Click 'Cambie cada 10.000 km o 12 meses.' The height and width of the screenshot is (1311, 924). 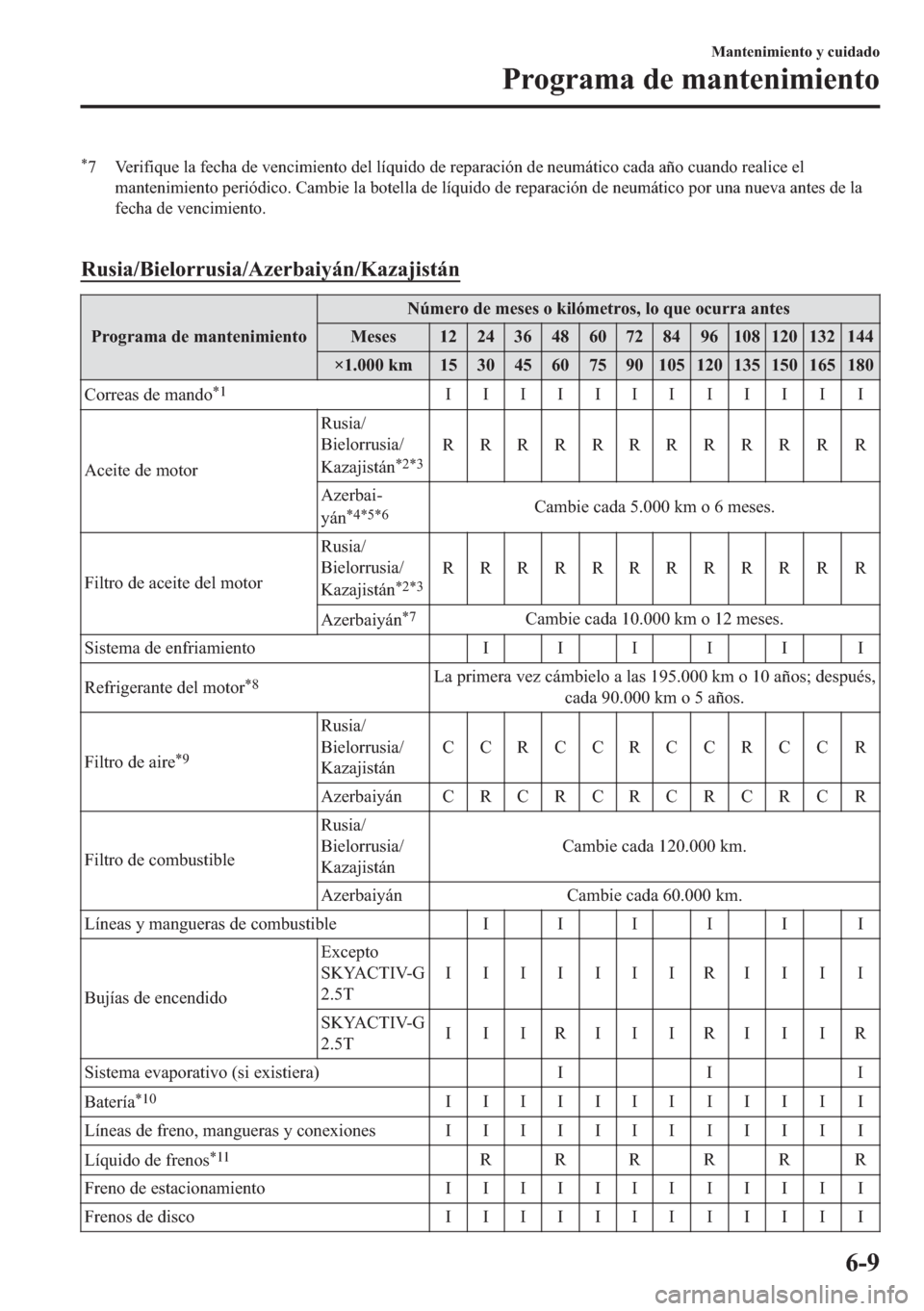tap(654, 617)
